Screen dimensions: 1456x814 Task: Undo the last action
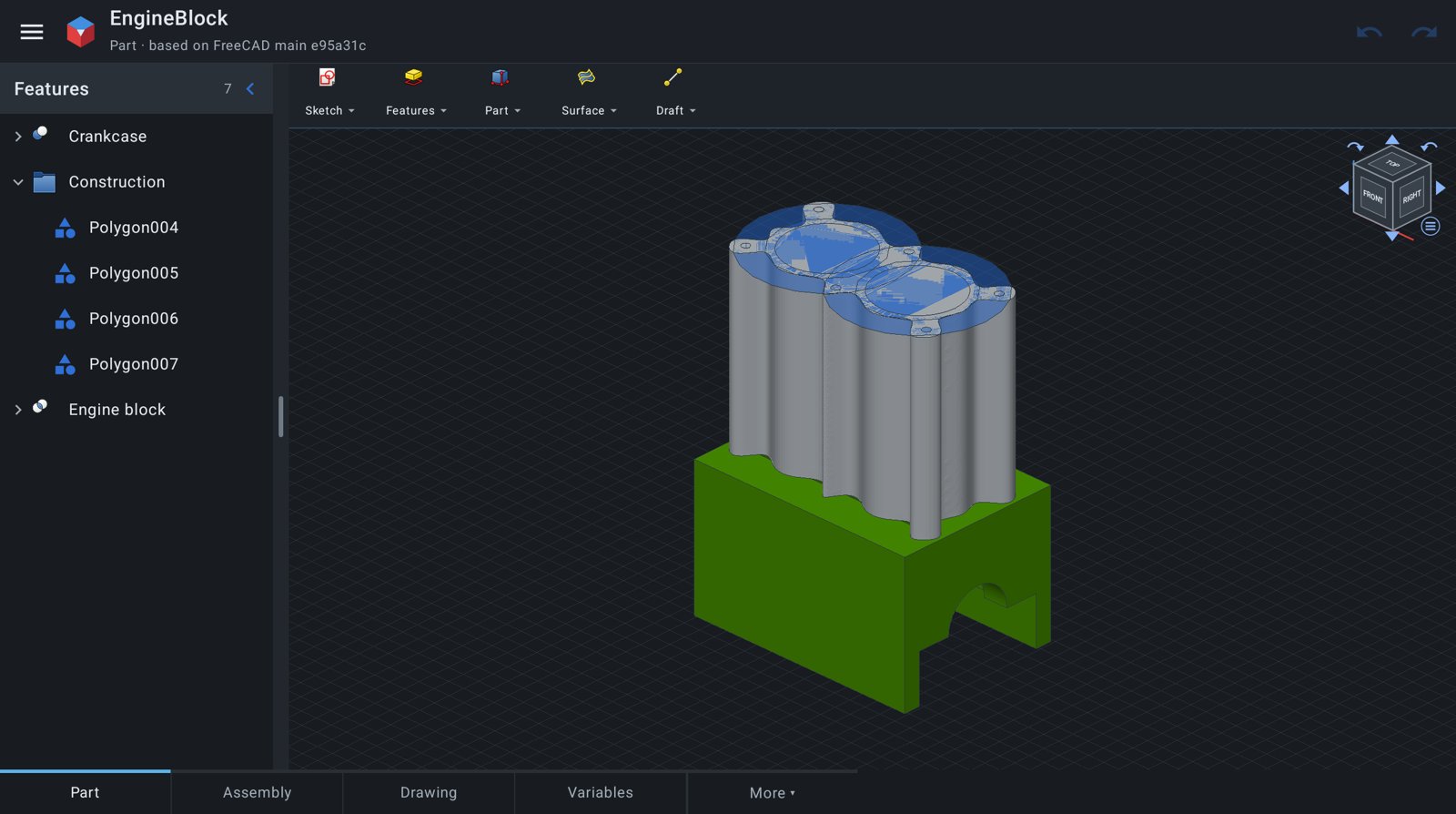[x=1369, y=33]
